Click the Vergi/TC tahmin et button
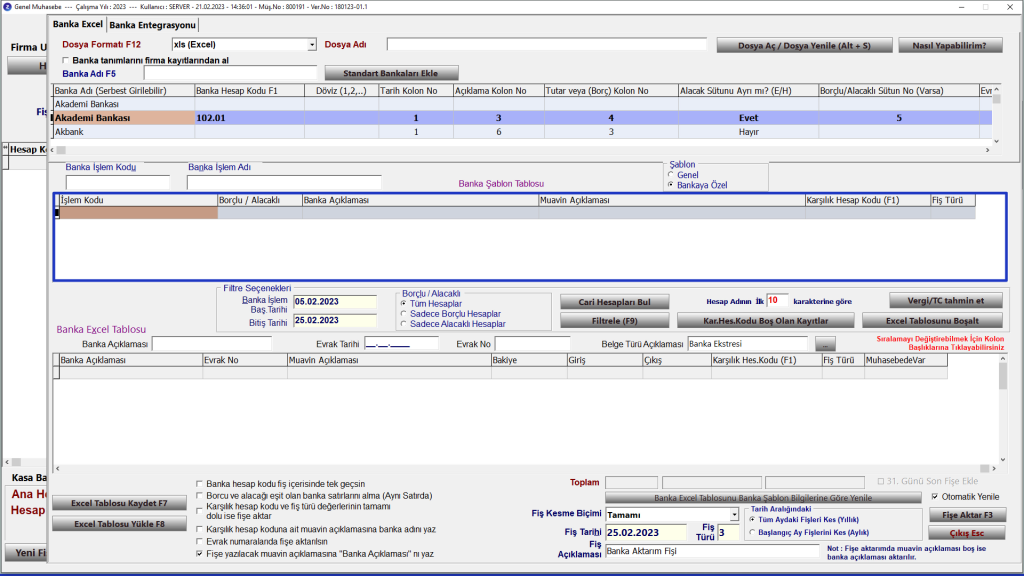1024x576 pixels. (946, 300)
